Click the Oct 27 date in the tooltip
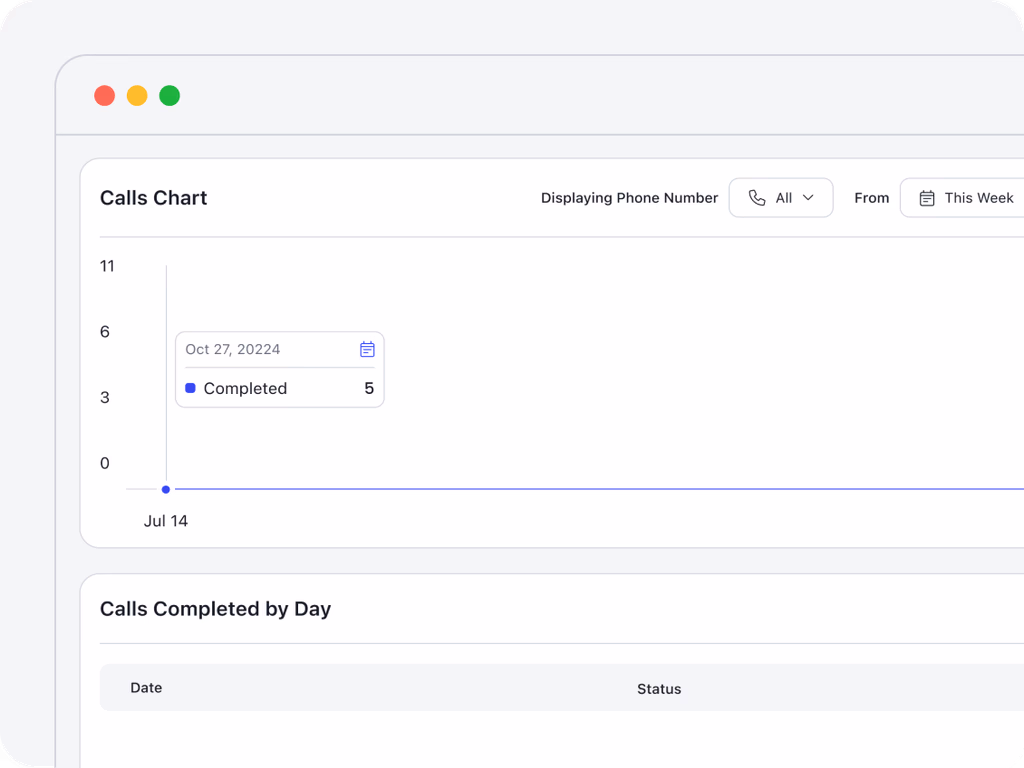The image size is (1024, 768). (233, 349)
